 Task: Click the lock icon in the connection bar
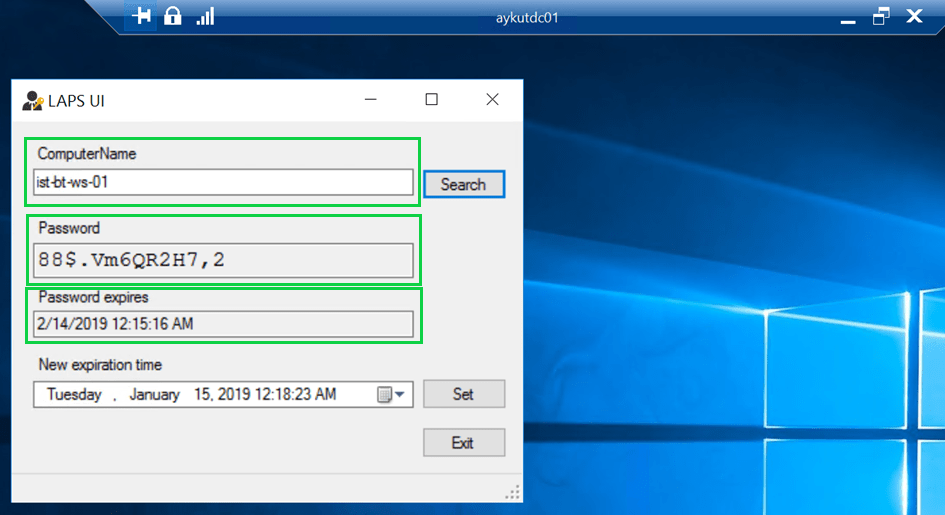tap(173, 16)
